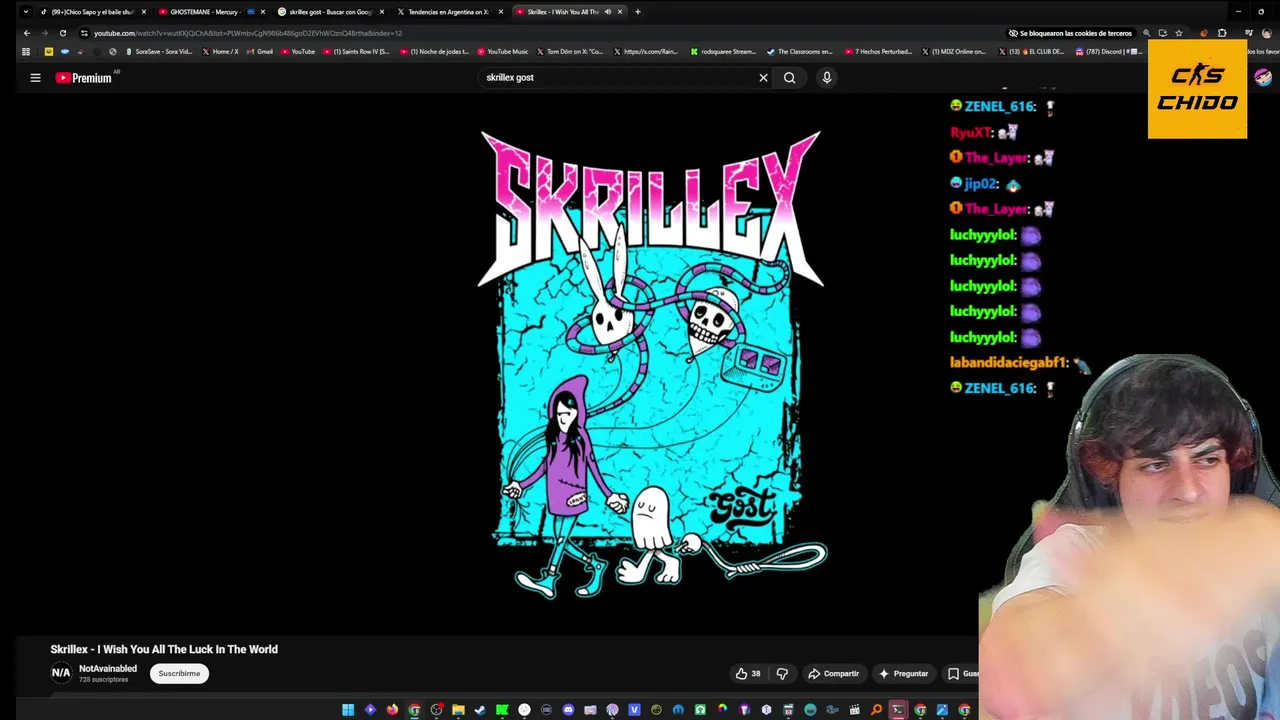Screen dimensions: 1280x720
Task: Open the Preguntar AI button
Action: (904, 673)
